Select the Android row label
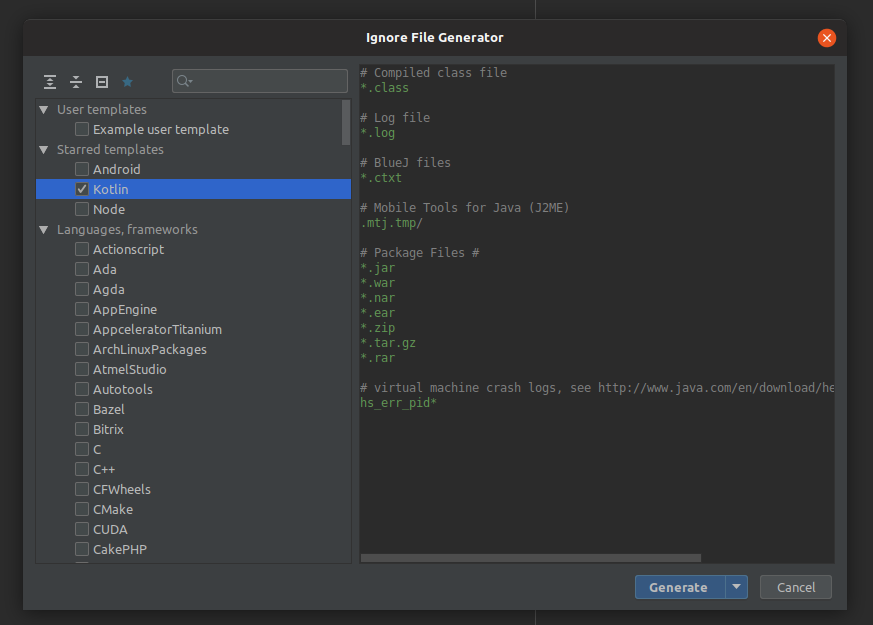Viewport: 873px width, 625px height. click(116, 169)
